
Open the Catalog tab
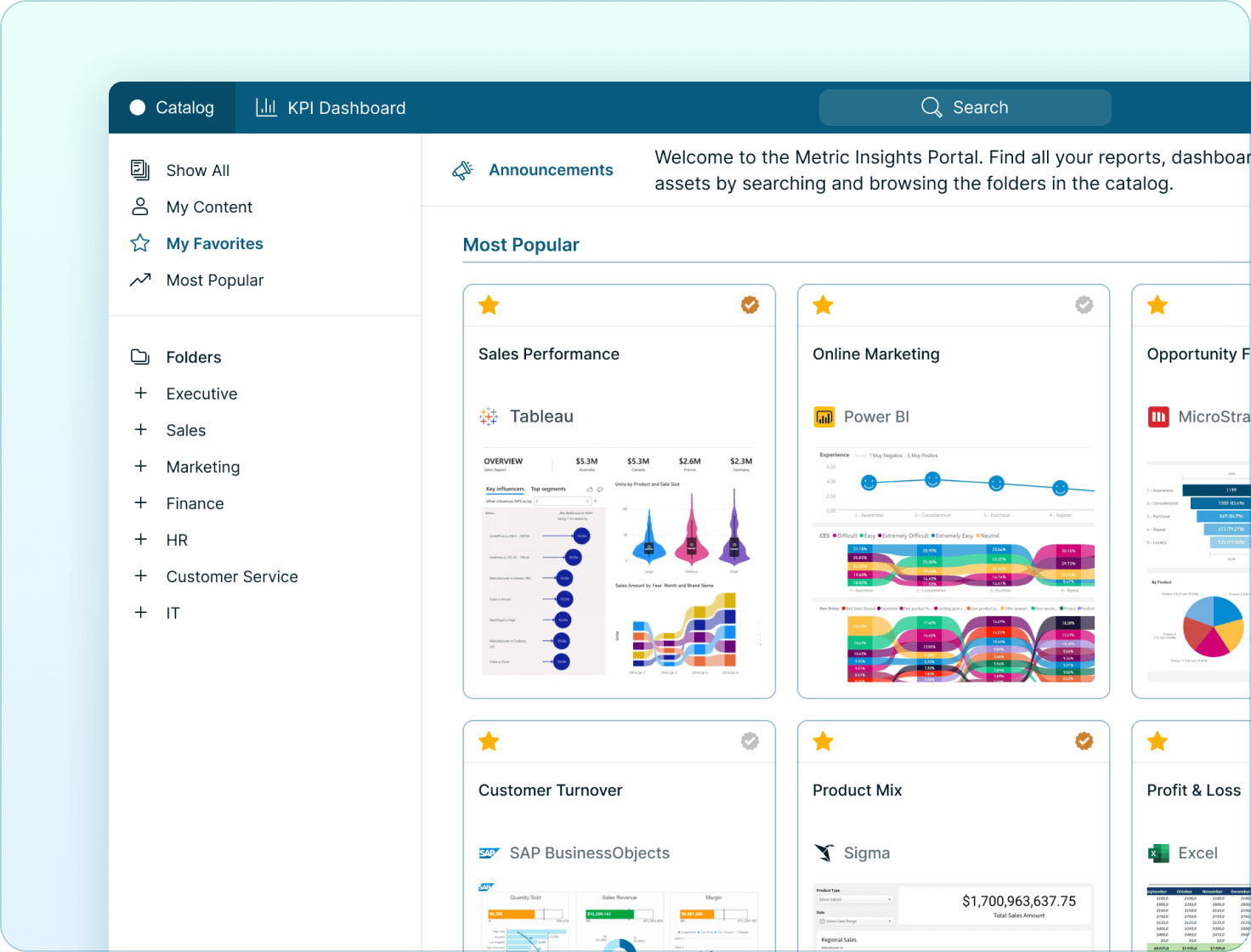tap(172, 108)
